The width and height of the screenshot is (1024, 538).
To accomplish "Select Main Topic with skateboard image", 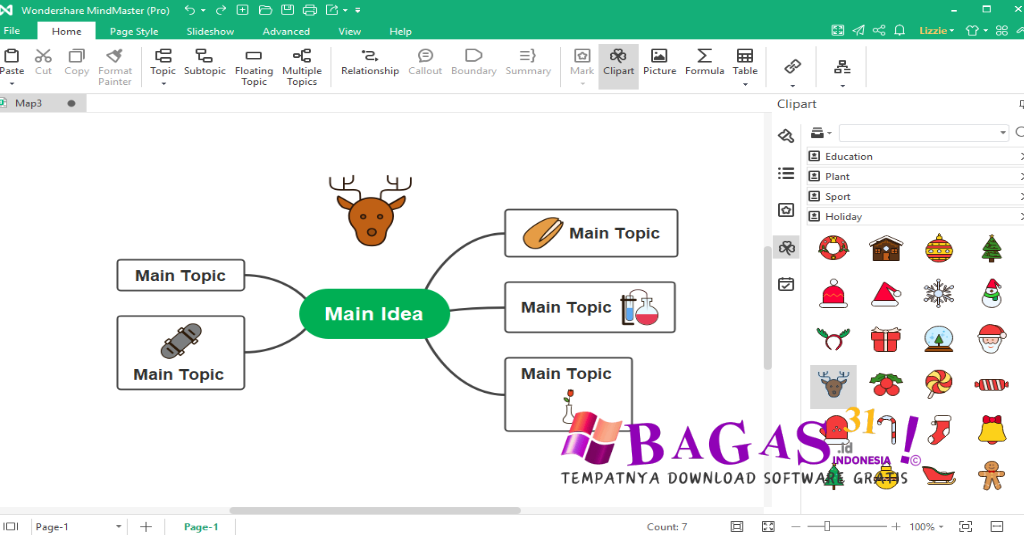I will [180, 353].
